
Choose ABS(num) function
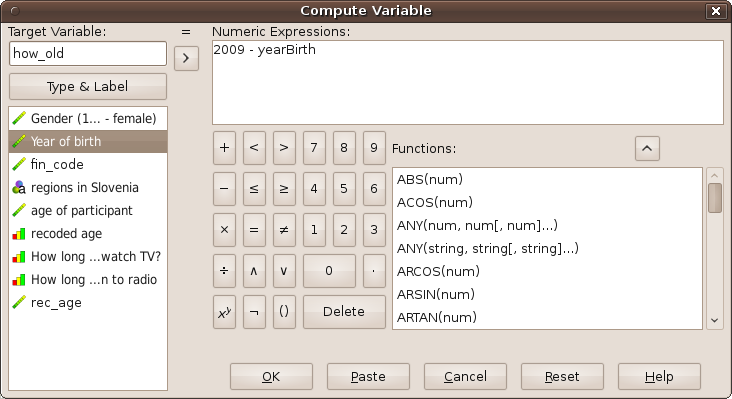(x=547, y=179)
